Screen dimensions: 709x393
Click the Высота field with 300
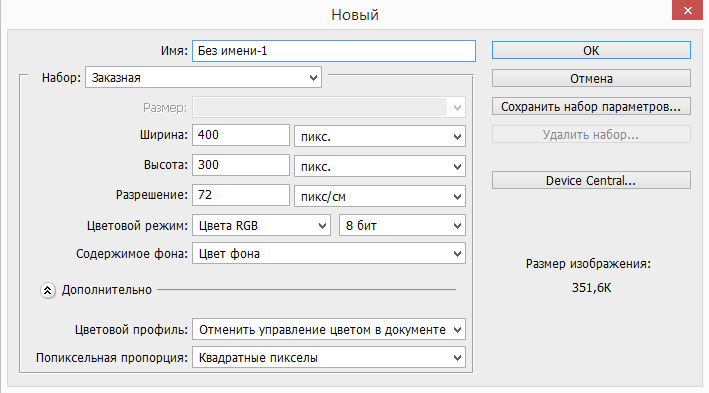tap(241, 165)
